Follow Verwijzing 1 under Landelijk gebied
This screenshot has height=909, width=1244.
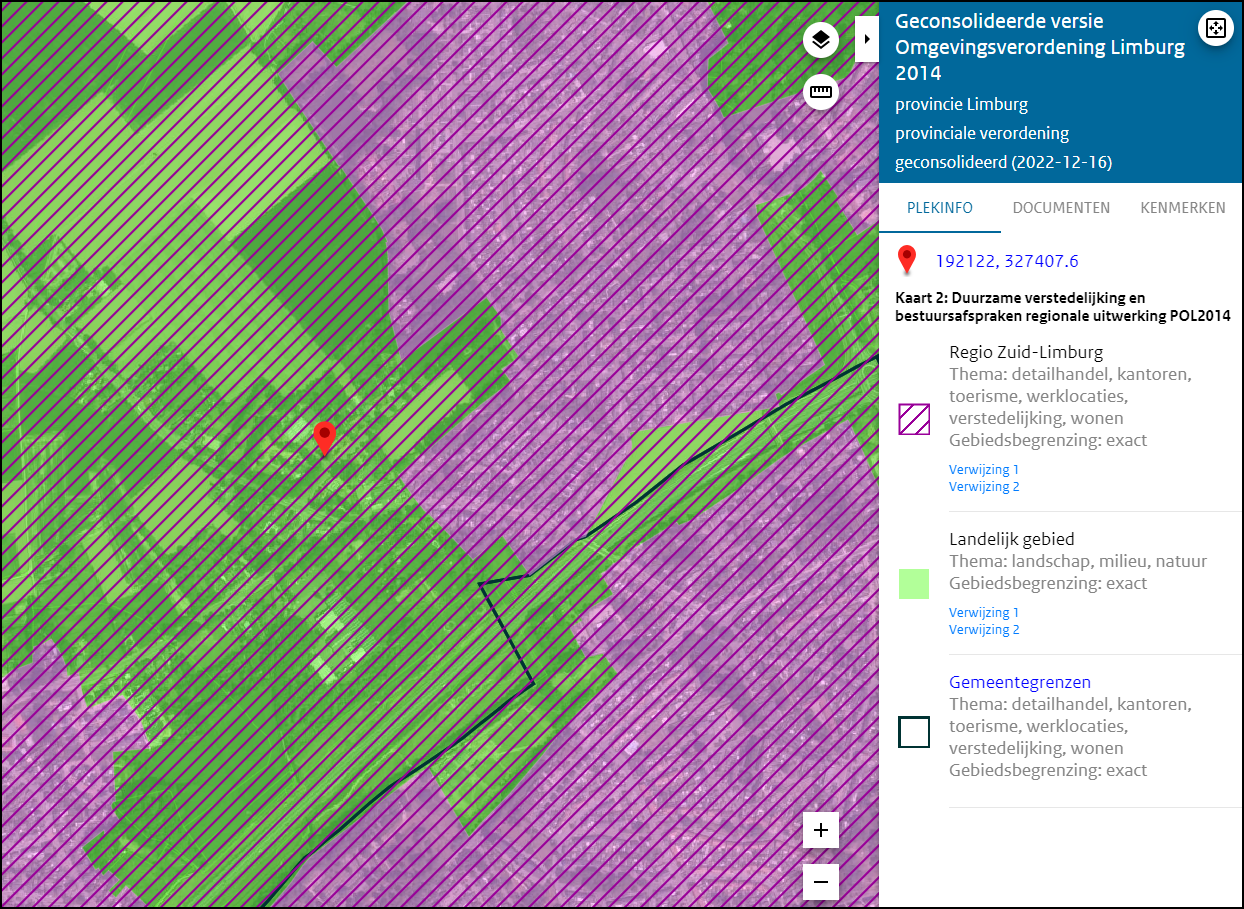point(984,612)
